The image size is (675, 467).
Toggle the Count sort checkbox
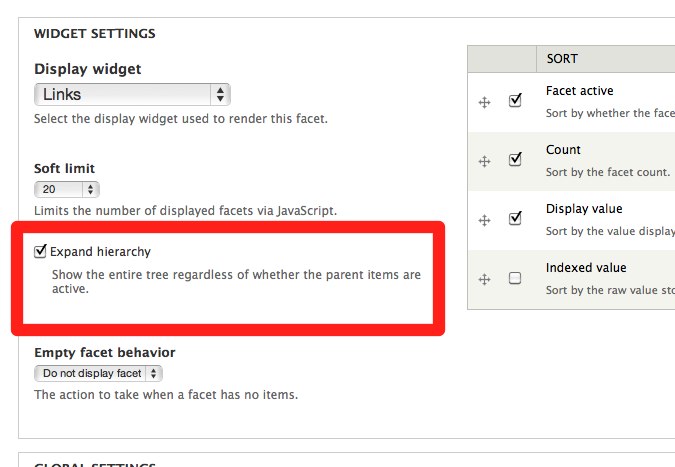pyautogui.click(x=515, y=160)
